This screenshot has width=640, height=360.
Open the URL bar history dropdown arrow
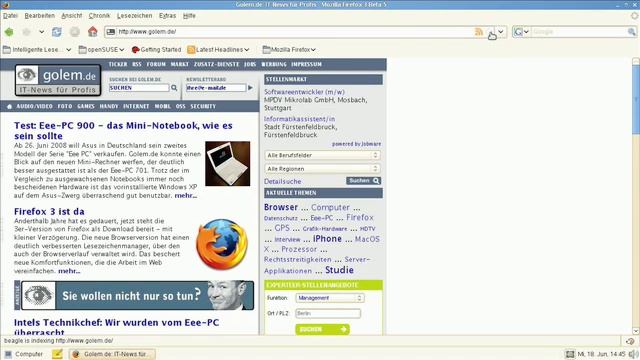coord(501,31)
